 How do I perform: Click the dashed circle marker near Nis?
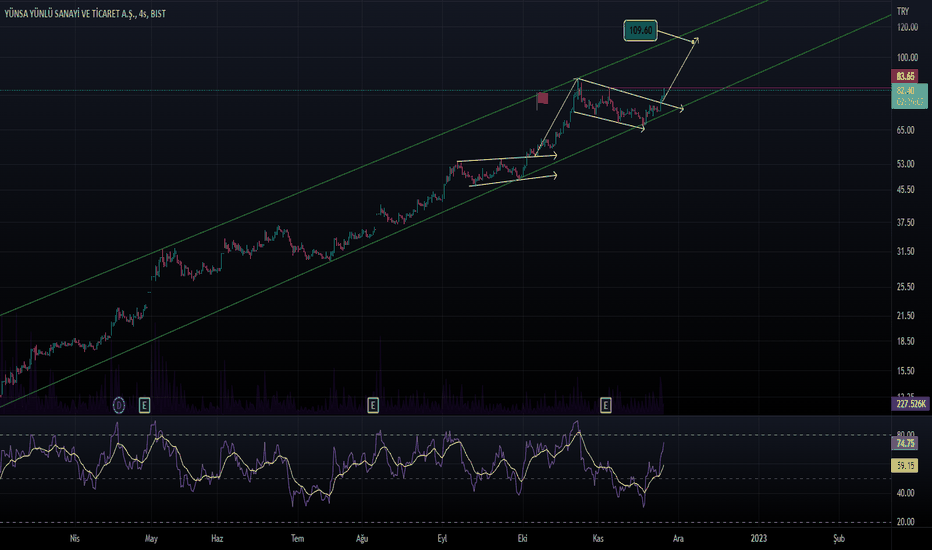pyautogui.click(x=119, y=405)
